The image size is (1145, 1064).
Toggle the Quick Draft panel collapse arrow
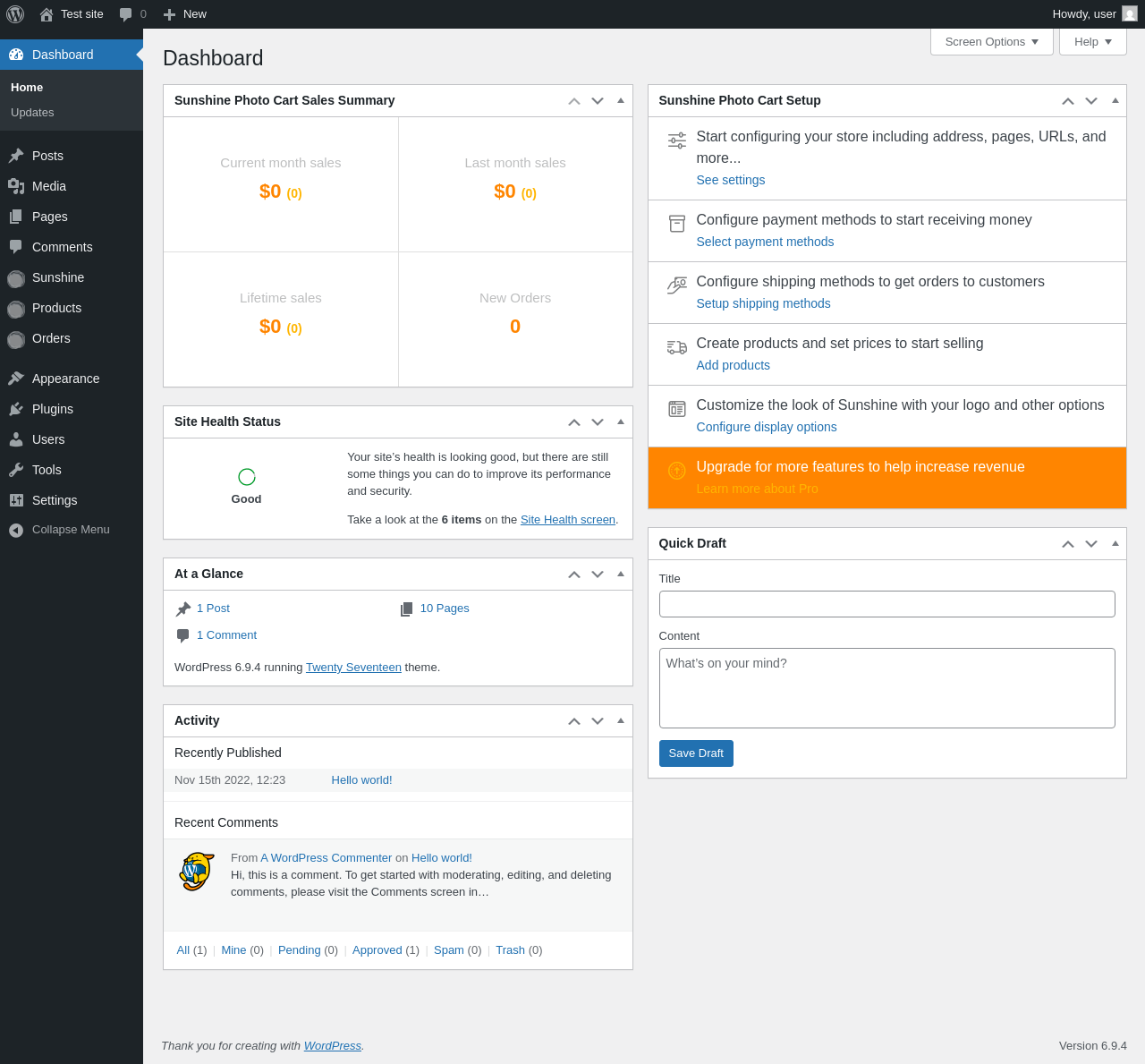(1115, 543)
